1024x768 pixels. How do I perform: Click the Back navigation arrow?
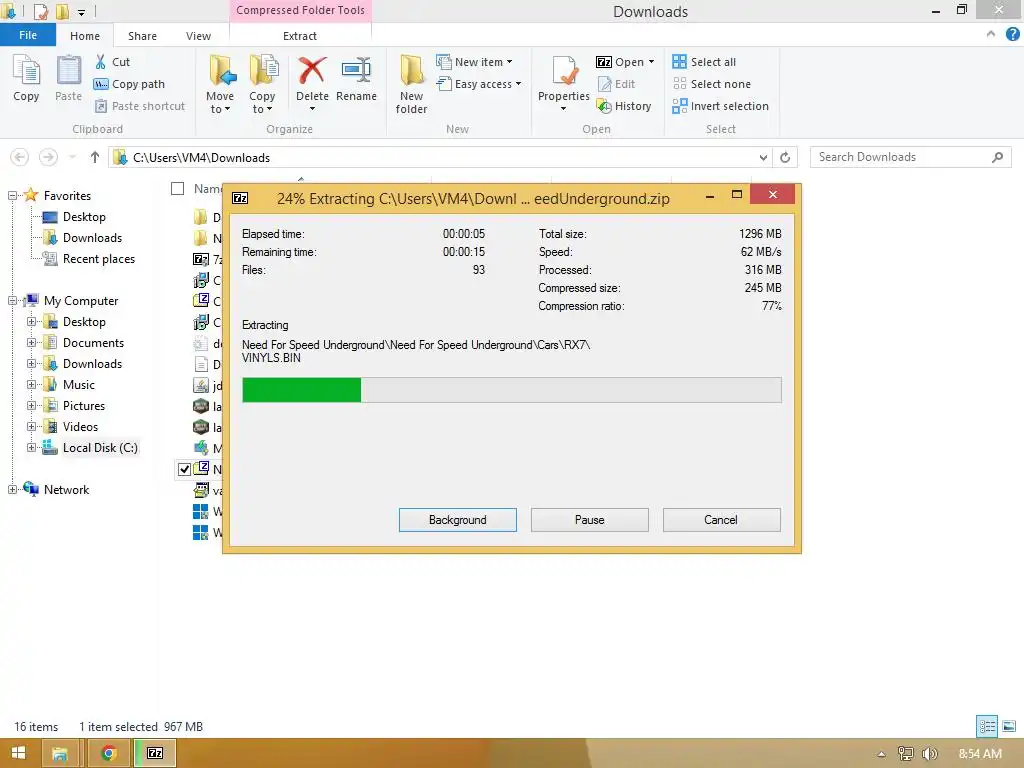[x=20, y=157]
